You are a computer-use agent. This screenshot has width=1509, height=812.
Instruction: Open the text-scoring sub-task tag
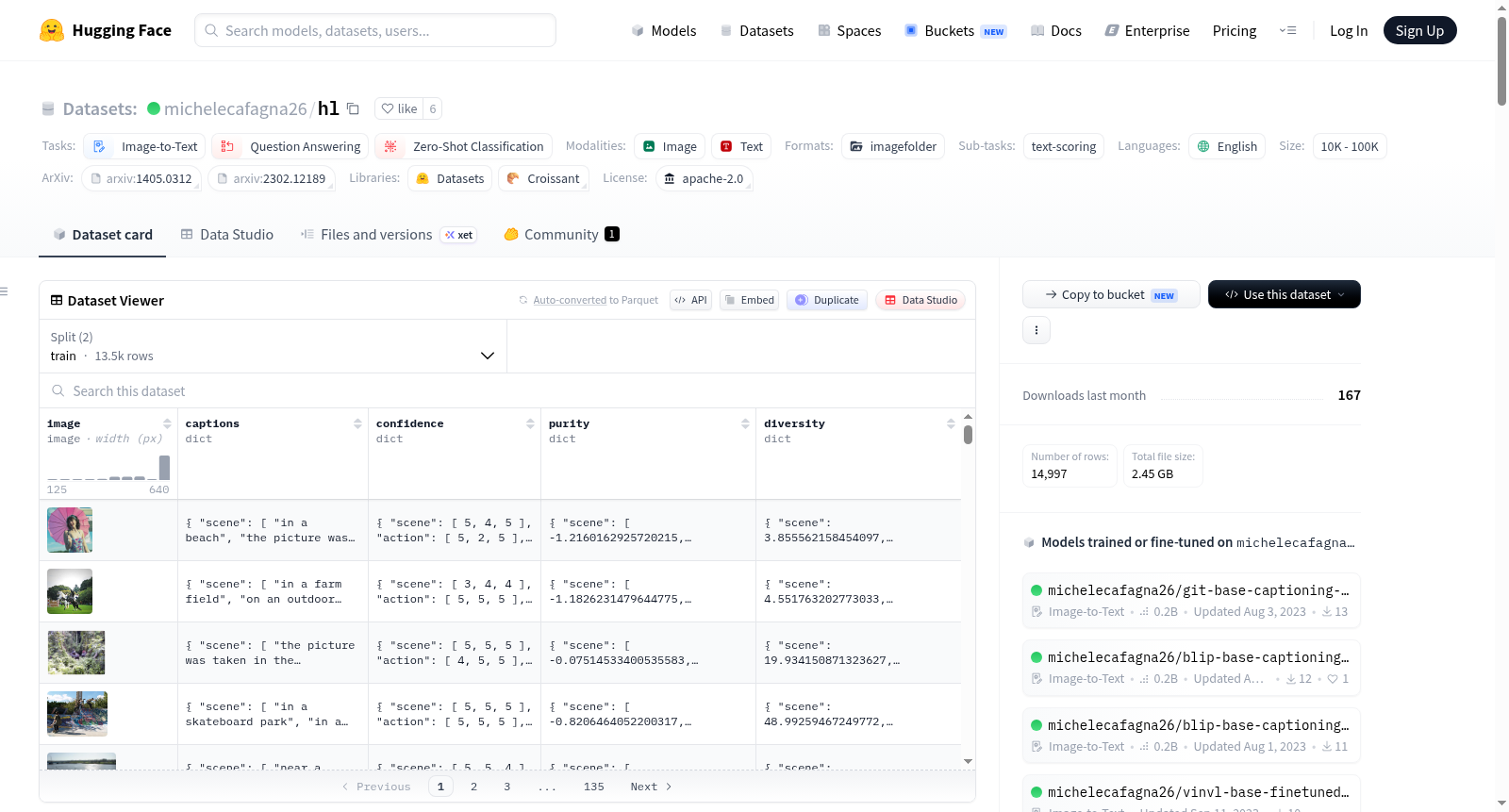[x=1064, y=146]
